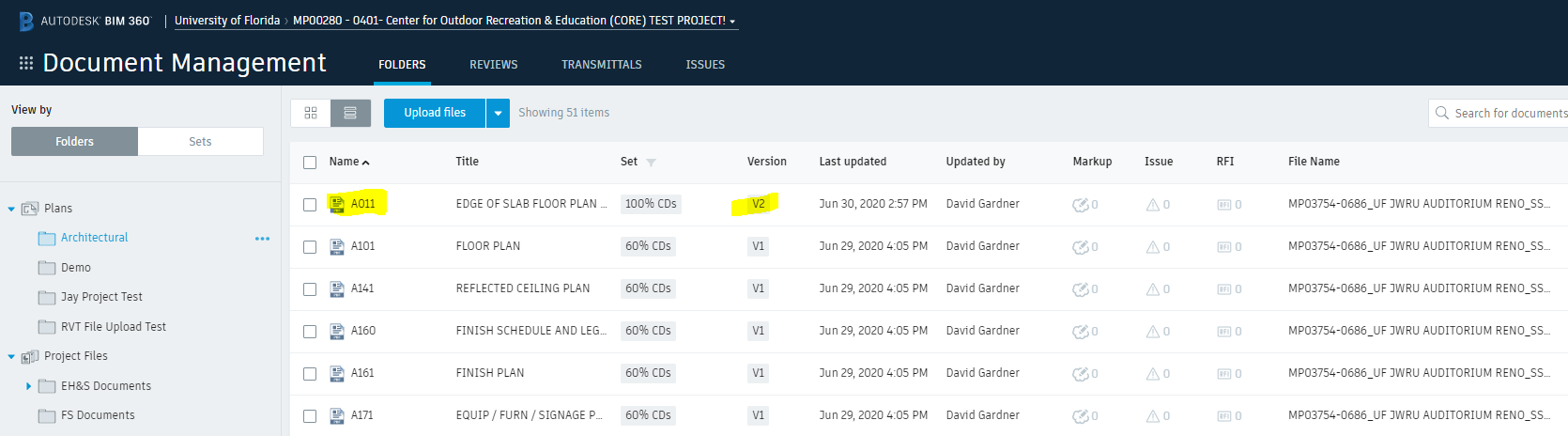Click REFLECTED CEILING PLAN title
The image size is (1568, 436).
click(x=523, y=288)
